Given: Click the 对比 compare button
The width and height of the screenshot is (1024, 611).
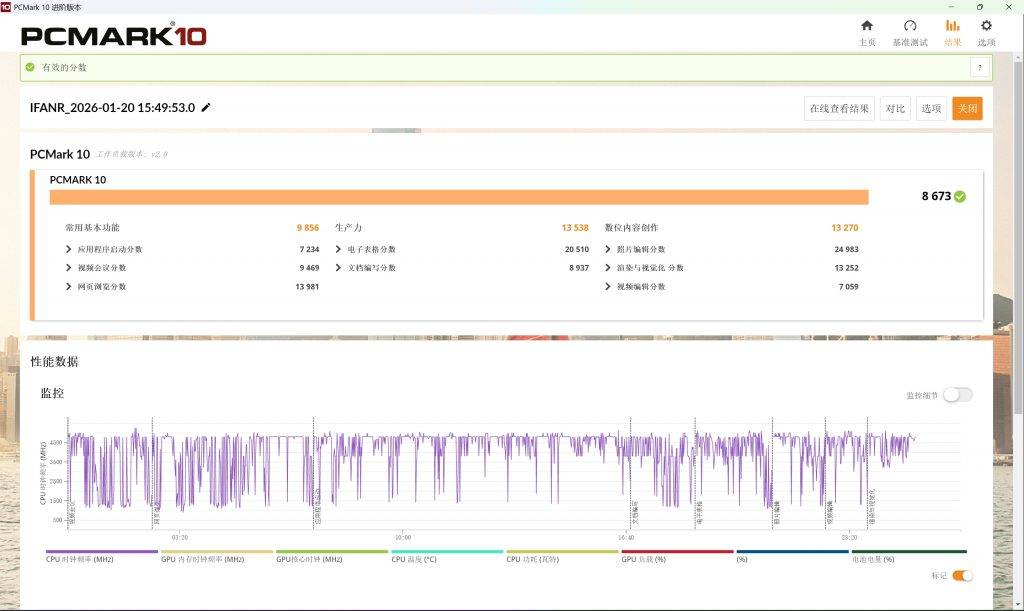Looking at the screenshot, I should [895, 109].
